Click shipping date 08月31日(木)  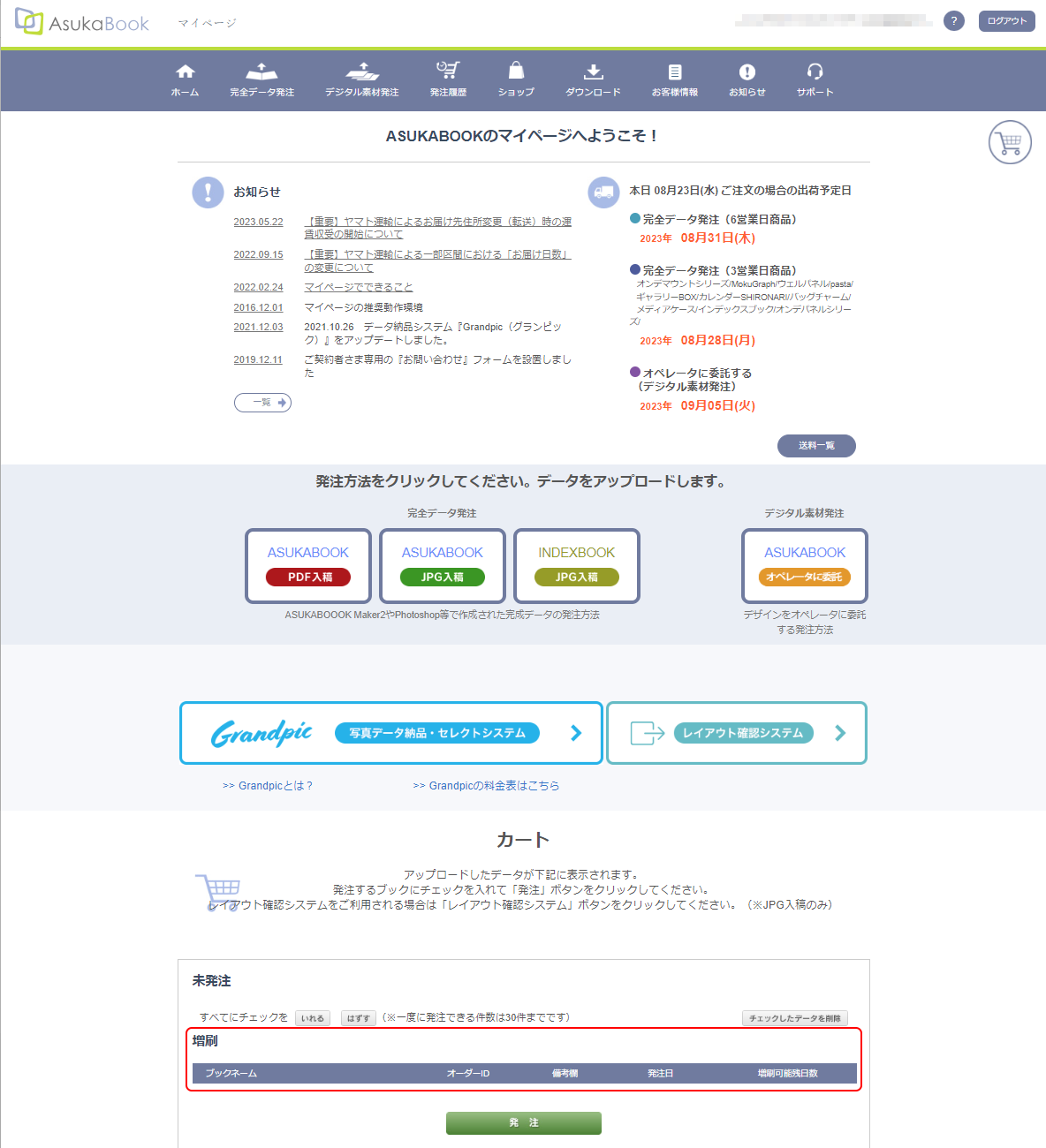717,238
